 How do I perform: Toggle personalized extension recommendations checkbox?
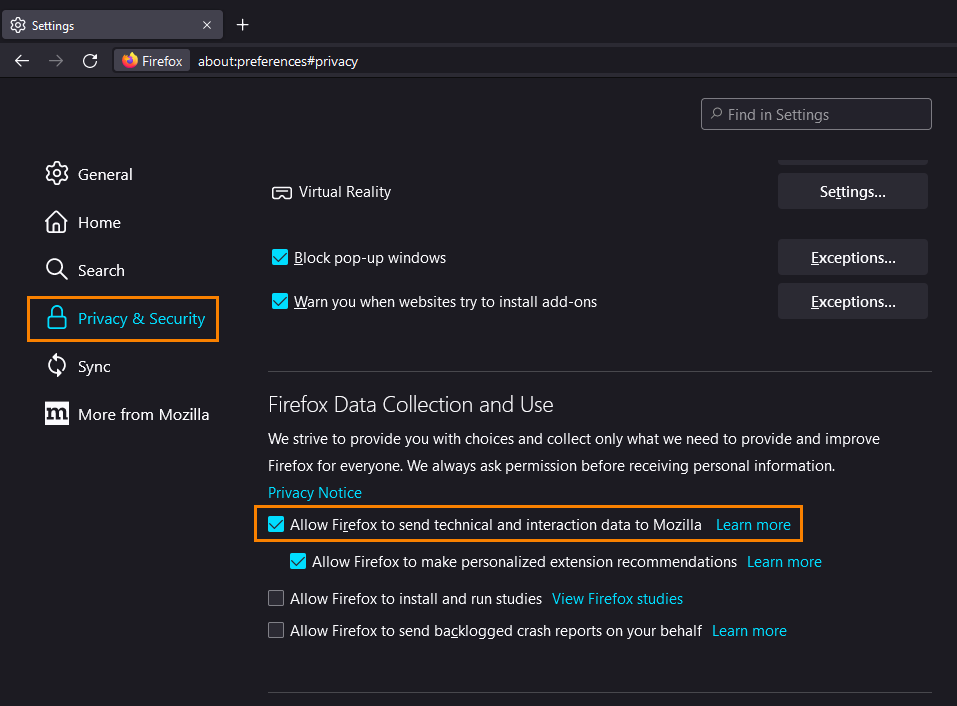point(298,561)
